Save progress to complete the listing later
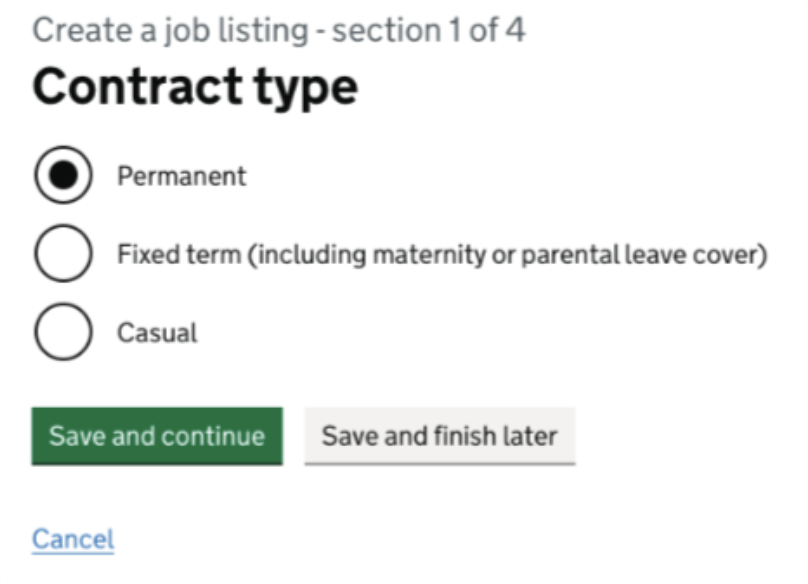808x584 pixels. pyautogui.click(x=442, y=436)
